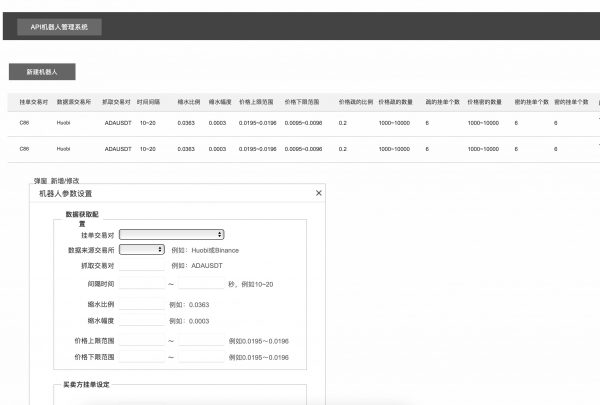Image resolution: width=600 pixels, height=405 pixels.
Task: Click the 数据源交易所 column header
Action: [74, 102]
